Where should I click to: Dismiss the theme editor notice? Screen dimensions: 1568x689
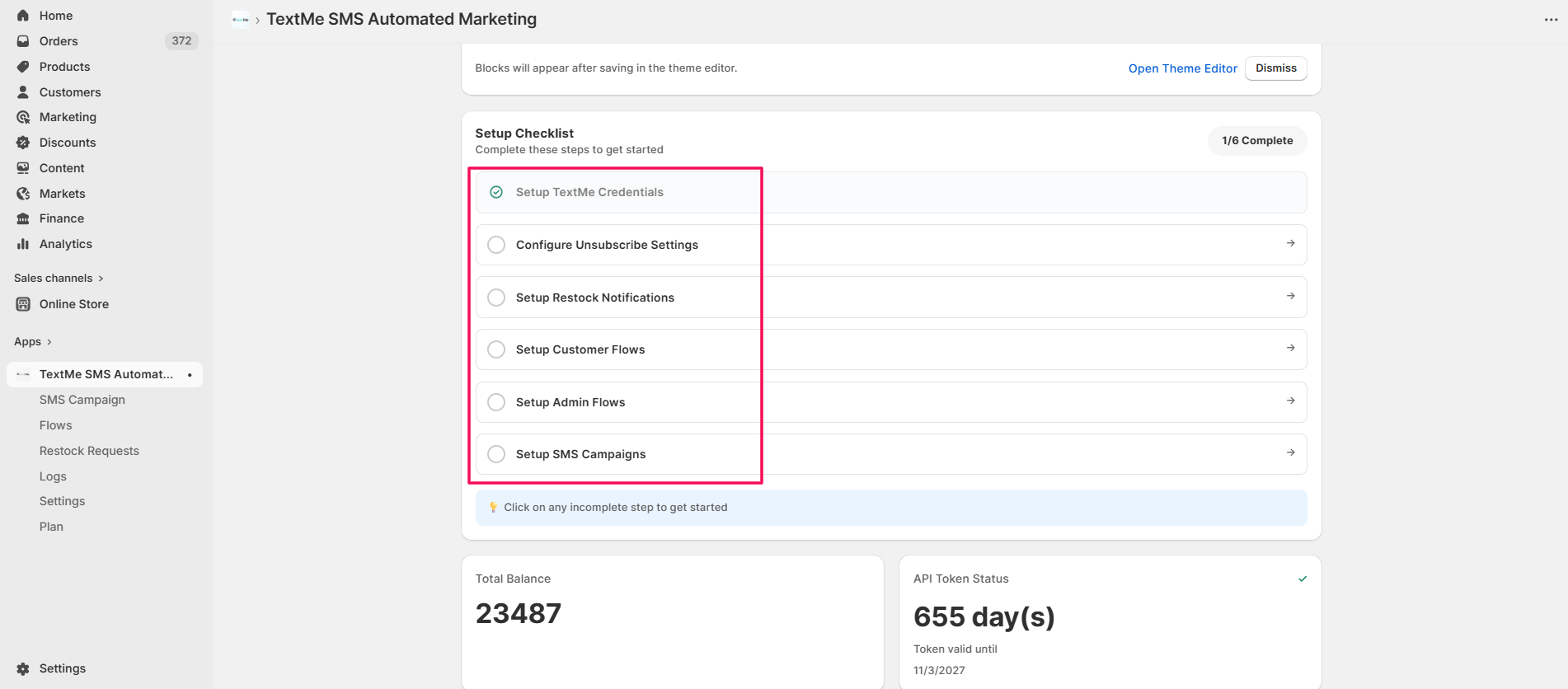1275,68
